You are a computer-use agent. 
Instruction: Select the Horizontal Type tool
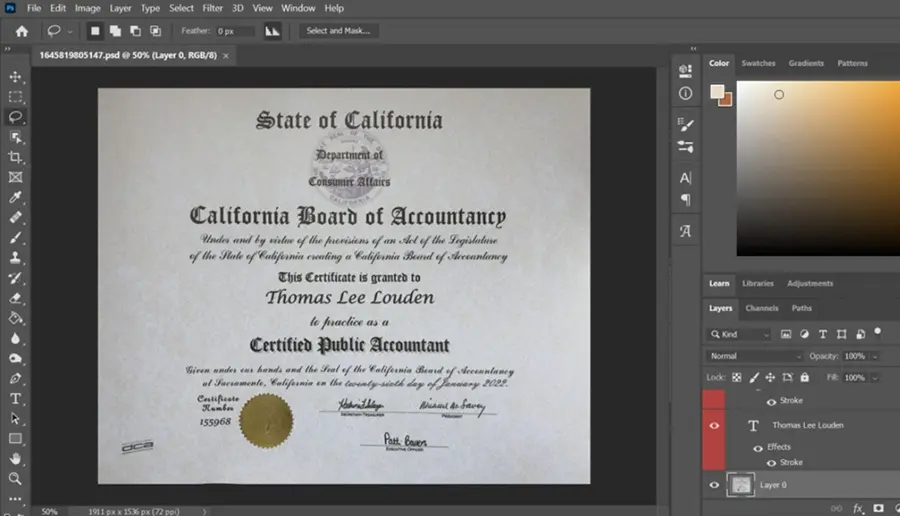(x=15, y=398)
